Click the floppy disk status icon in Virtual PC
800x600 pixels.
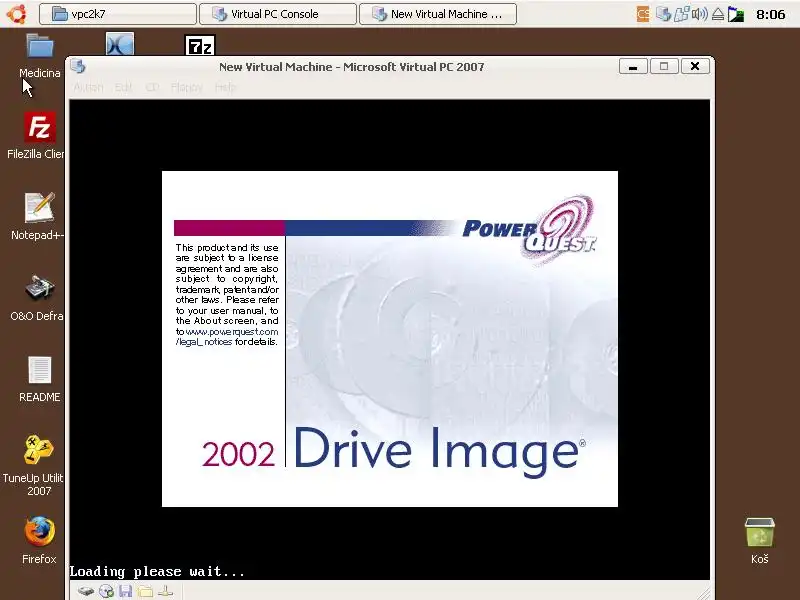coord(126,591)
